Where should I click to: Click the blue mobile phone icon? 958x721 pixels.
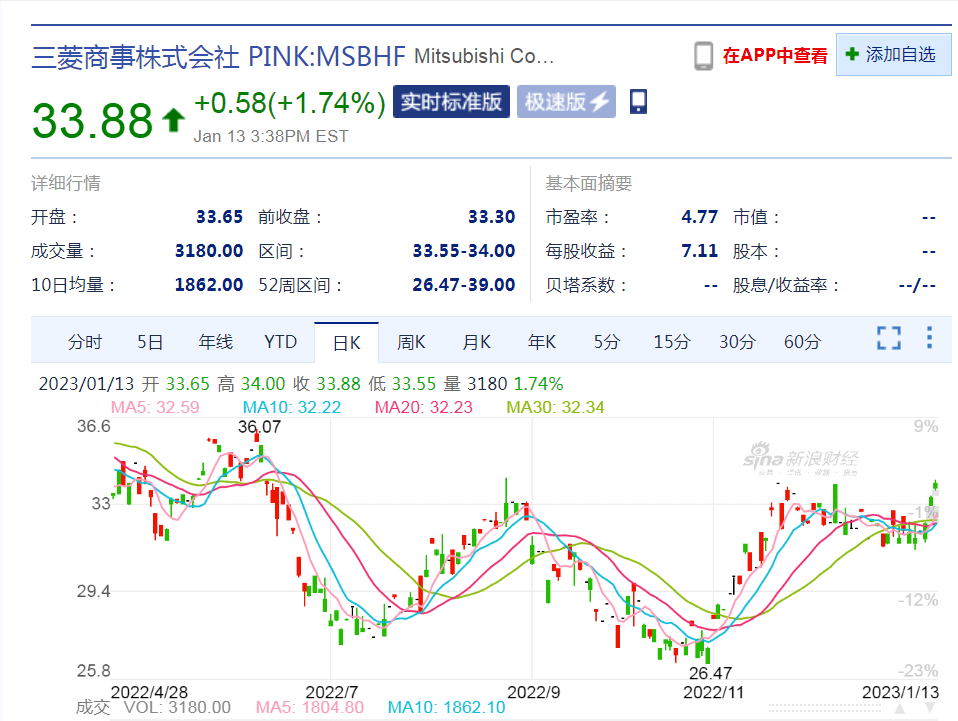coord(638,101)
